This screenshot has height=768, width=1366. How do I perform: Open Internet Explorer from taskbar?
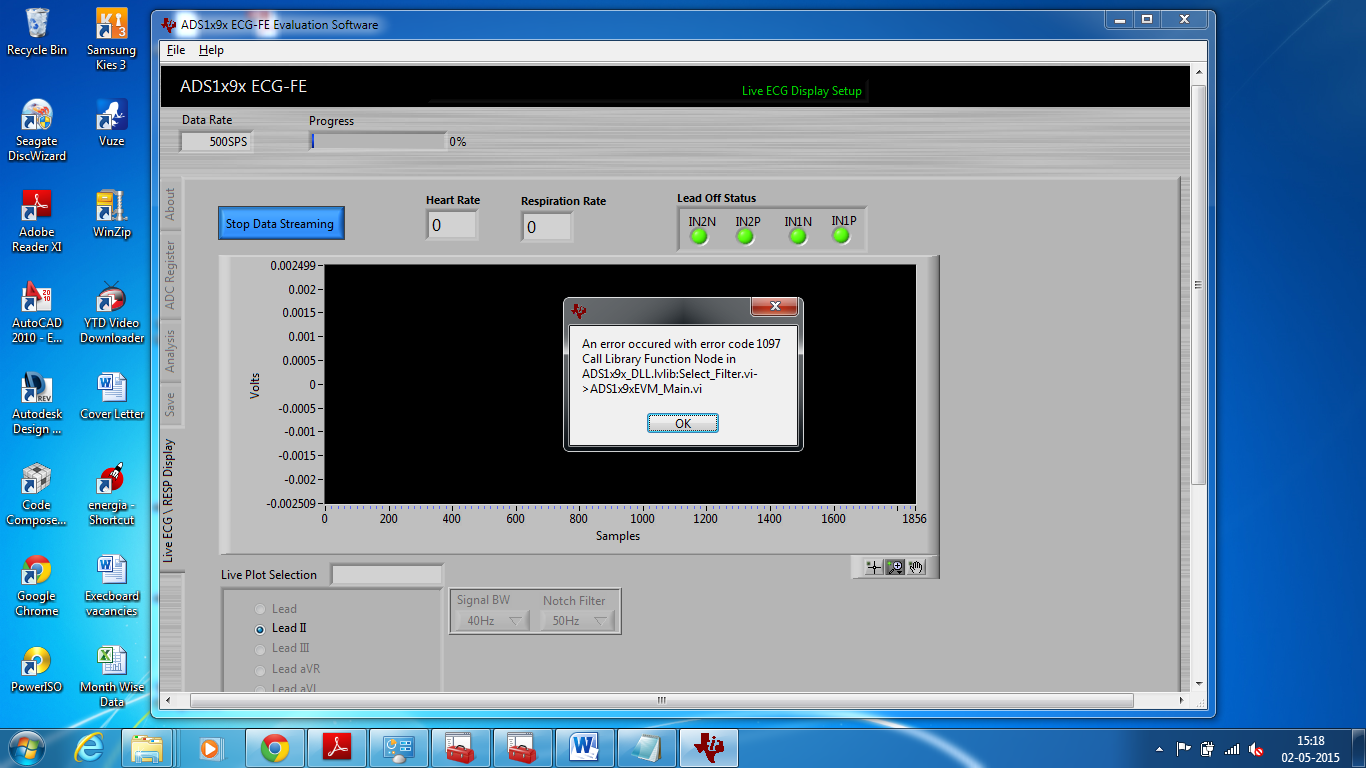pyautogui.click(x=90, y=747)
